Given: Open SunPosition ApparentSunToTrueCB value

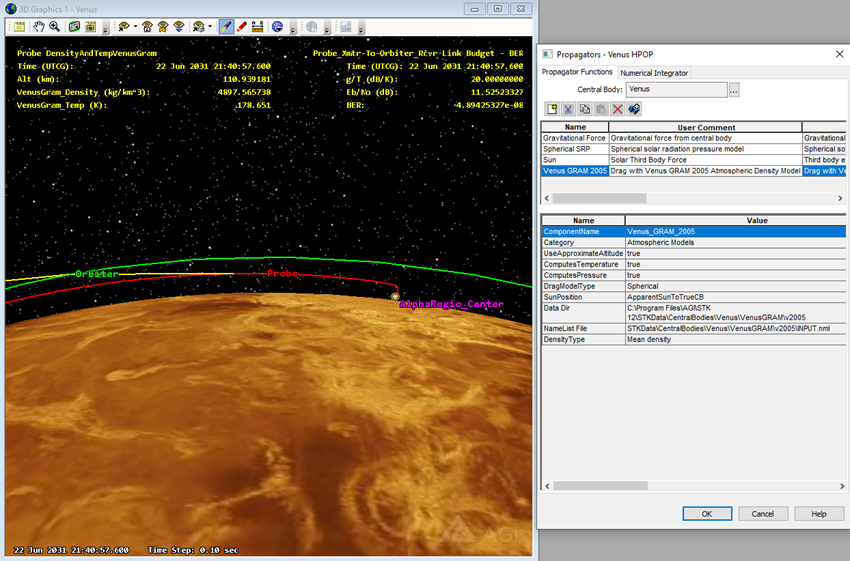Looking at the screenshot, I should (x=735, y=297).
